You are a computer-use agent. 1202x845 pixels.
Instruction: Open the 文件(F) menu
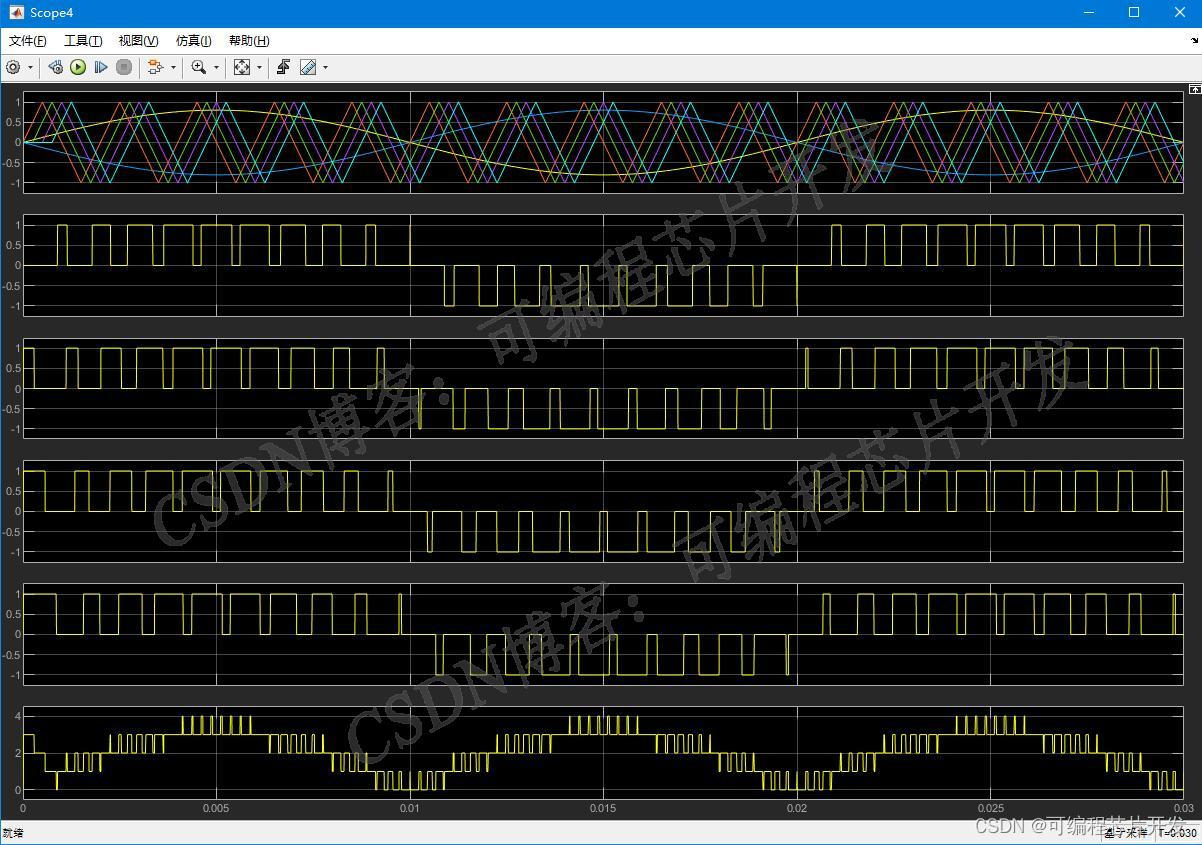coord(28,41)
